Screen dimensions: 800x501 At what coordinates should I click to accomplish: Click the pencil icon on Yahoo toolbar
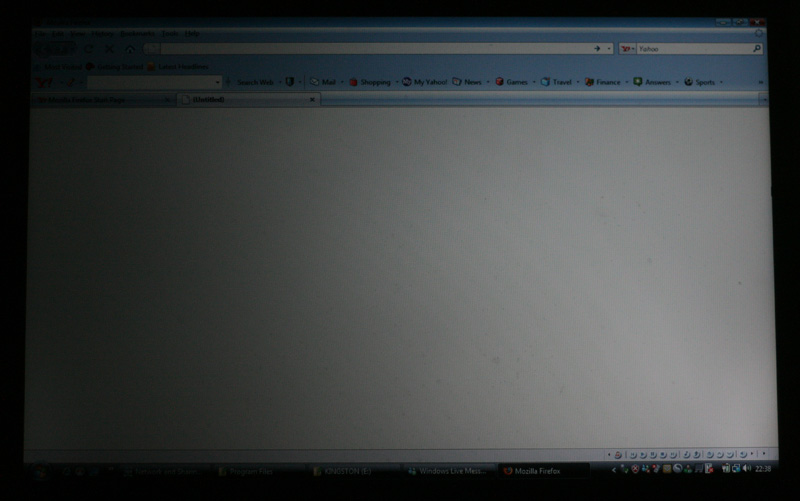coord(70,82)
